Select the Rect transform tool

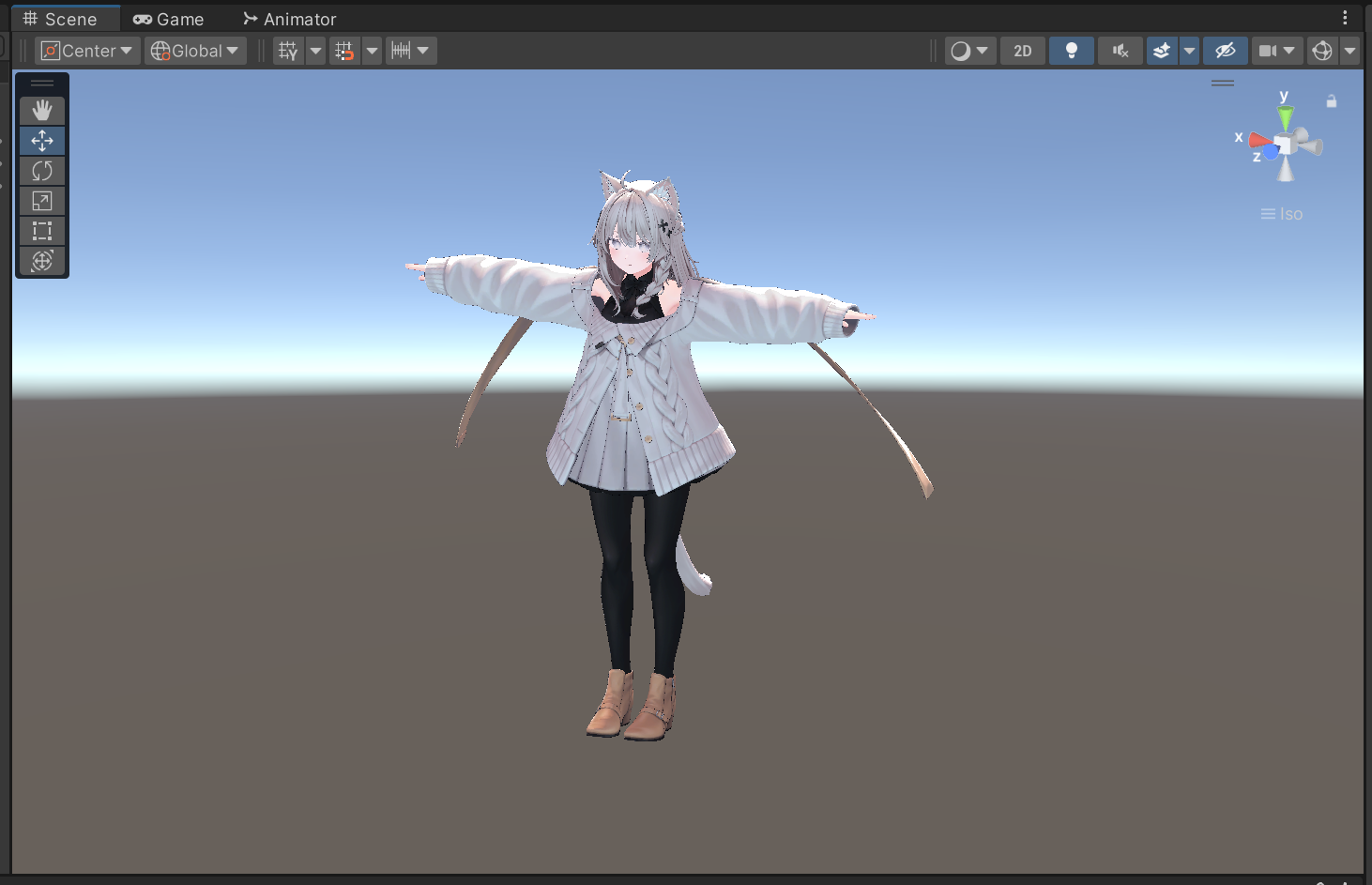click(42, 231)
